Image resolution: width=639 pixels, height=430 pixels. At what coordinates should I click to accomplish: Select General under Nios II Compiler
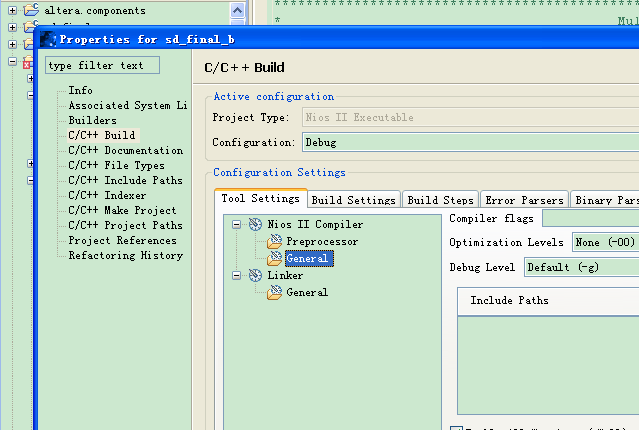pos(309,258)
